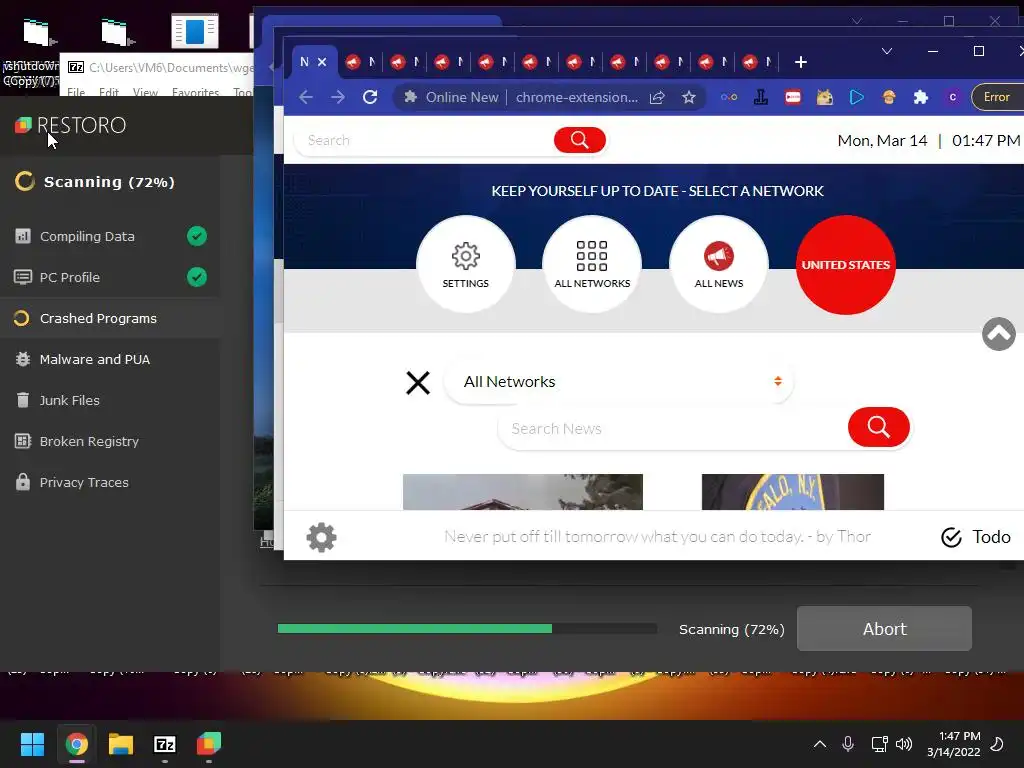Open the Todo link

click(x=976, y=537)
